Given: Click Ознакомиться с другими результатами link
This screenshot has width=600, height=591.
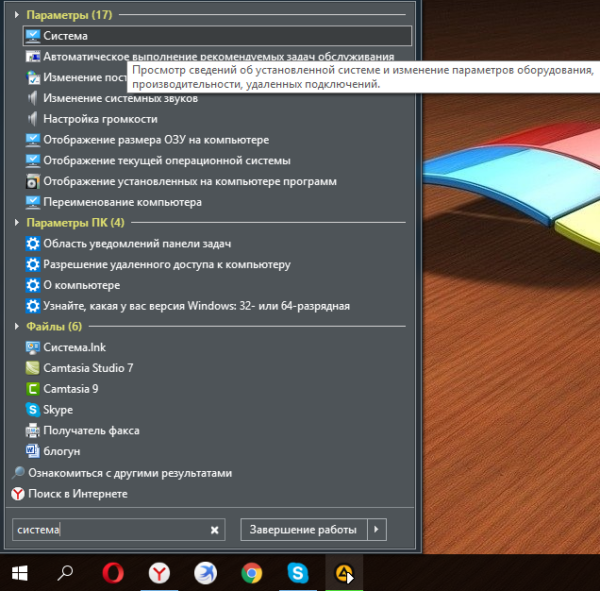Looking at the screenshot, I should pyautogui.click(x=130, y=473).
